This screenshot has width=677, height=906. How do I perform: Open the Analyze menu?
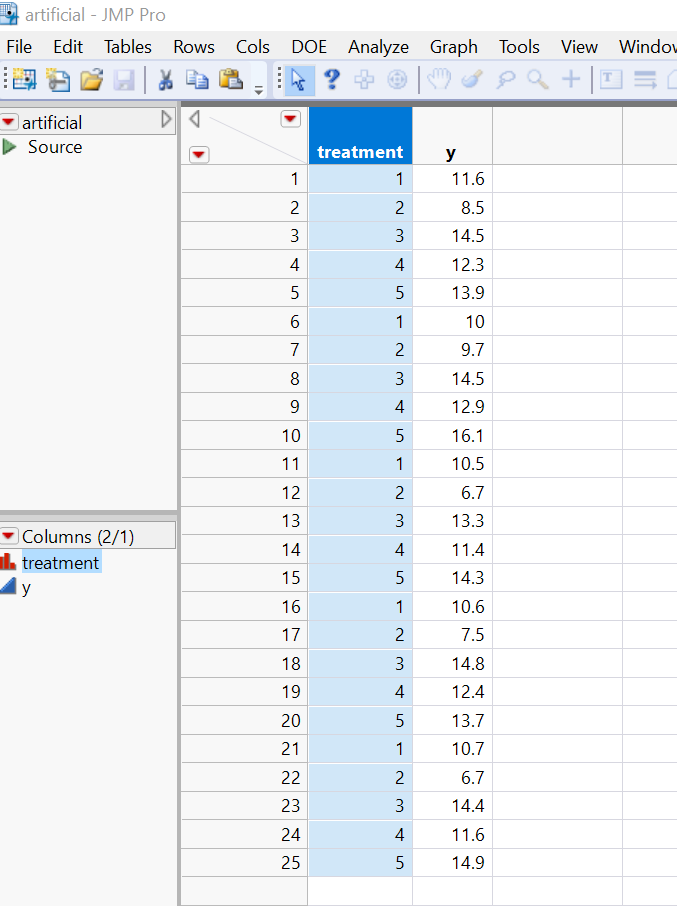click(x=378, y=47)
